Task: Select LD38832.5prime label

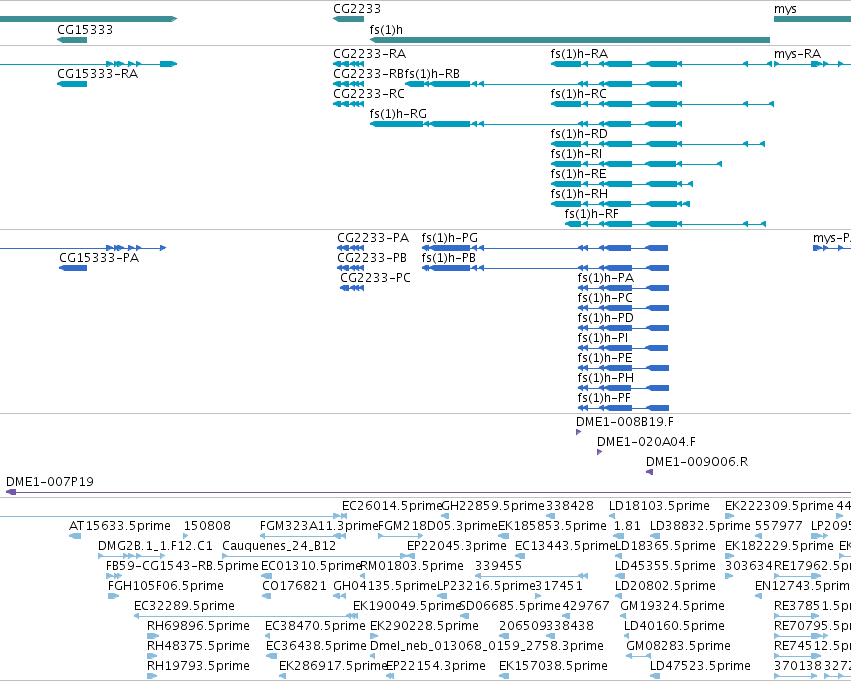Action: click(700, 526)
